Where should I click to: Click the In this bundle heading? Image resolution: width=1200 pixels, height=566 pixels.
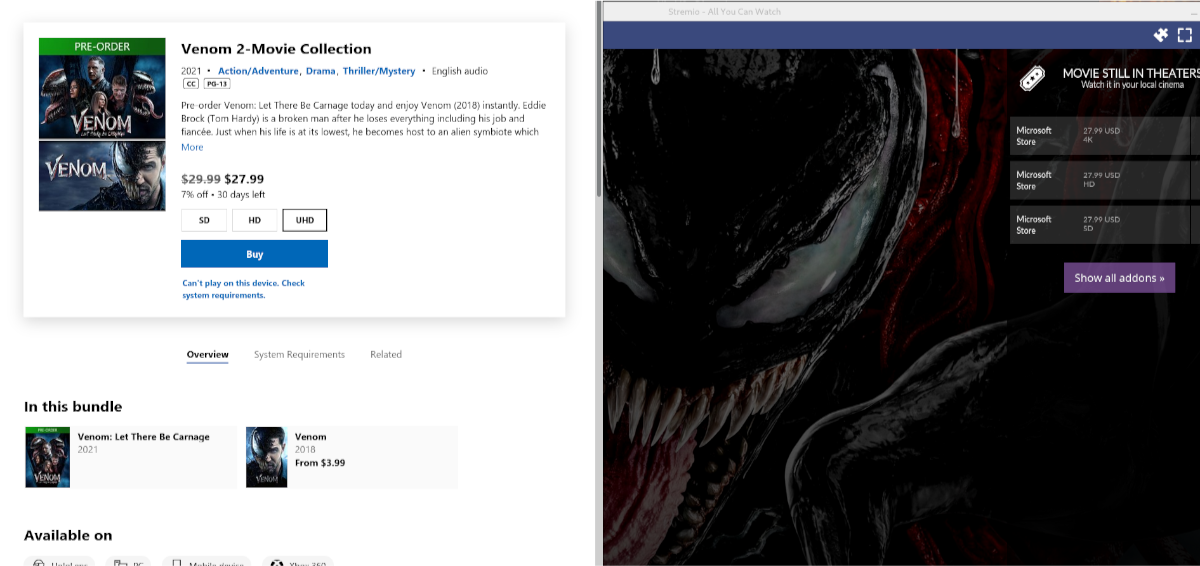tap(73, 407)
